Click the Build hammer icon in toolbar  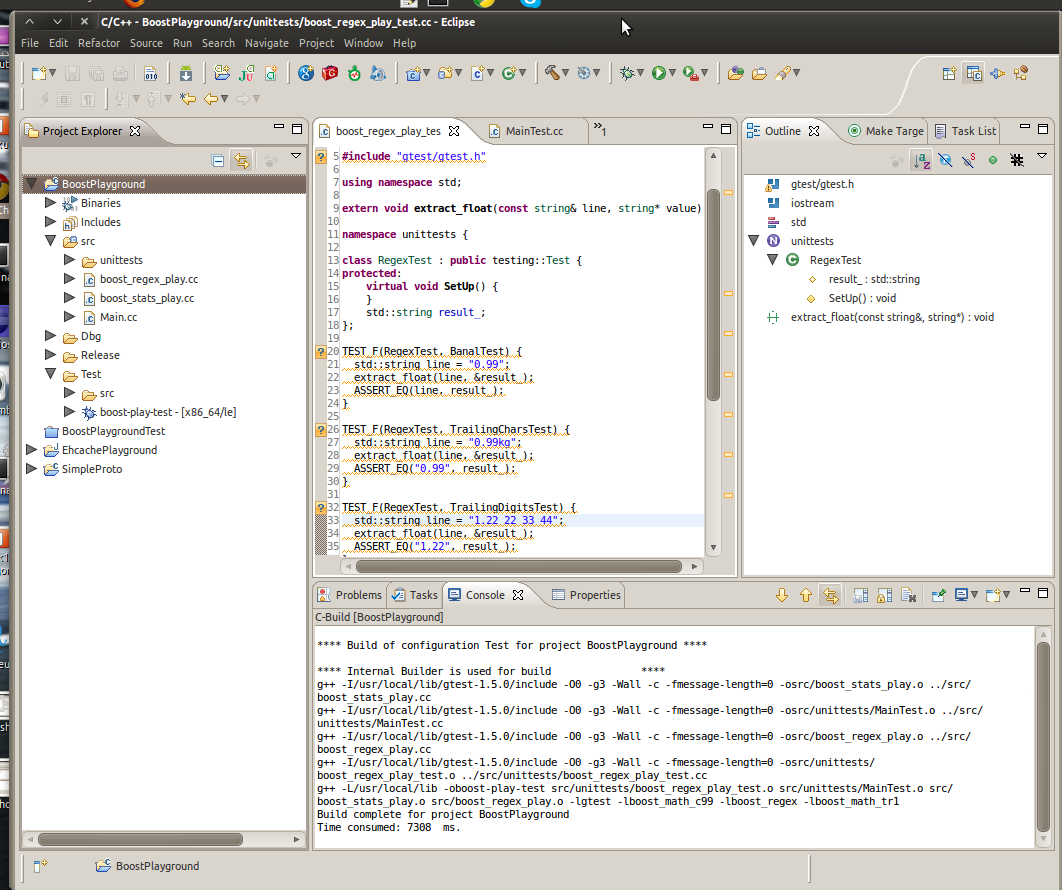(552, 73)
